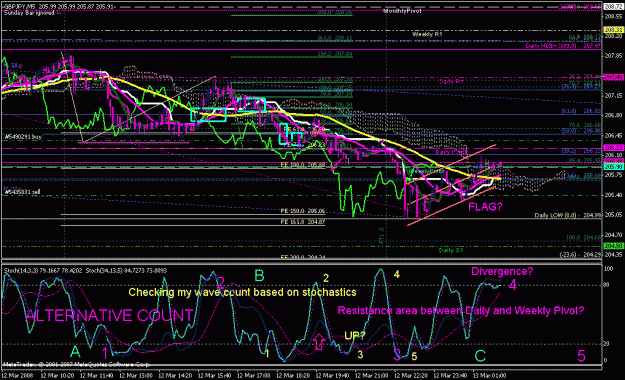Click the pink up-arrow object in stochastic pane

click(x=319, y=342)
